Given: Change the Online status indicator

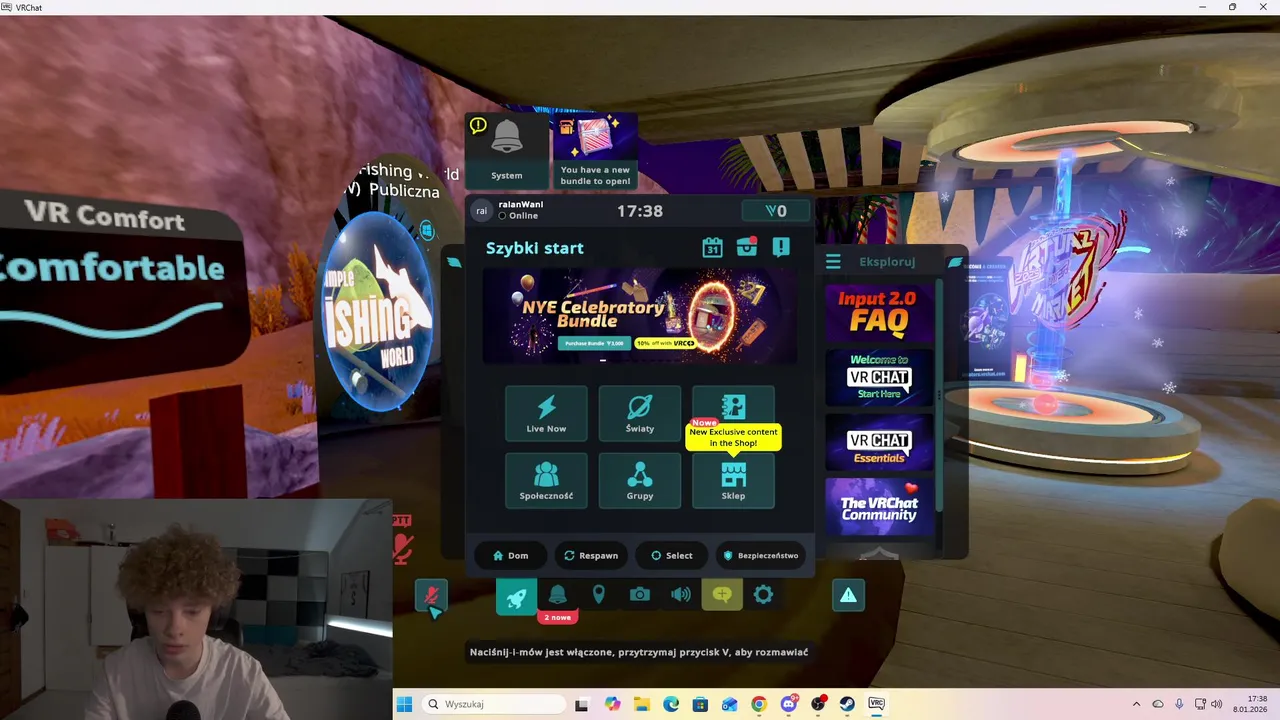Looking at the screenshot, I should [519, 216].
